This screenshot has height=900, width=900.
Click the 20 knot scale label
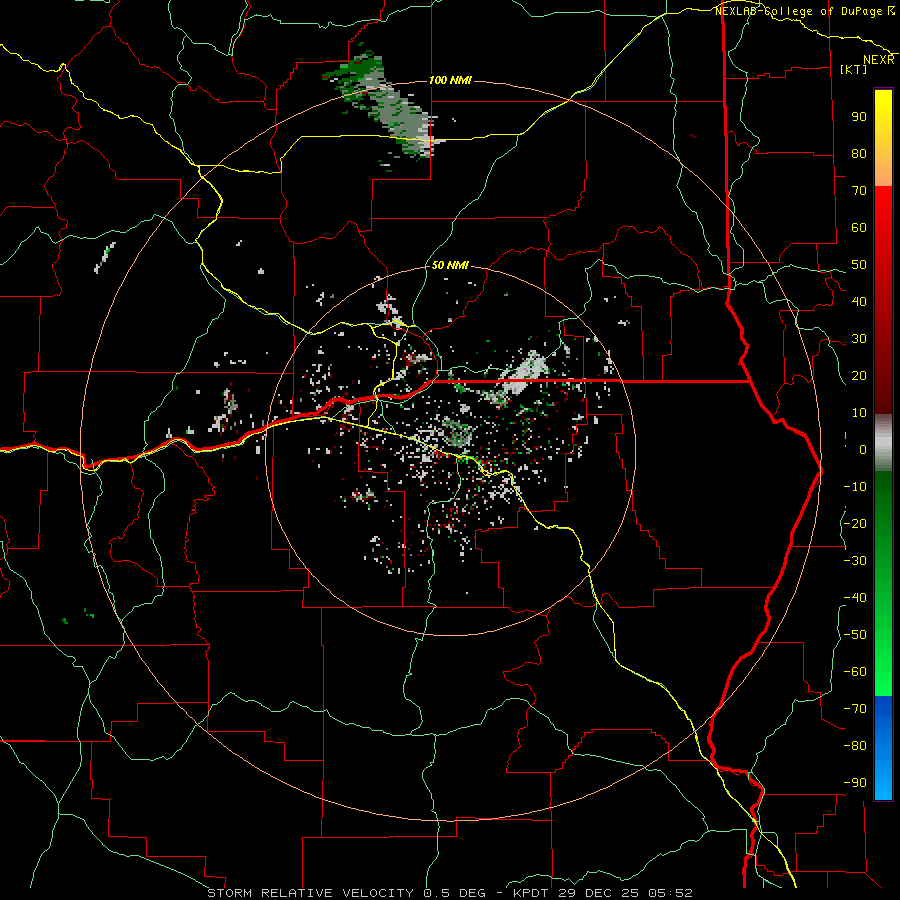tap(859, 375)
